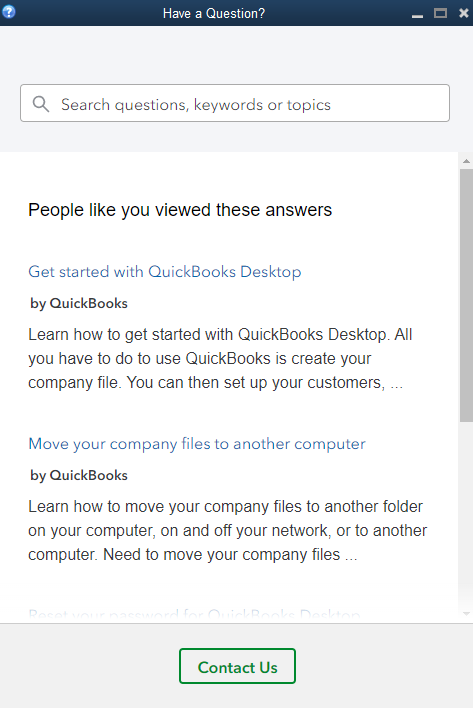Viewport: 473px width, 711px height.
Task: Open Get started with QuickBooks Desktop article
Action: pos(165,272)
